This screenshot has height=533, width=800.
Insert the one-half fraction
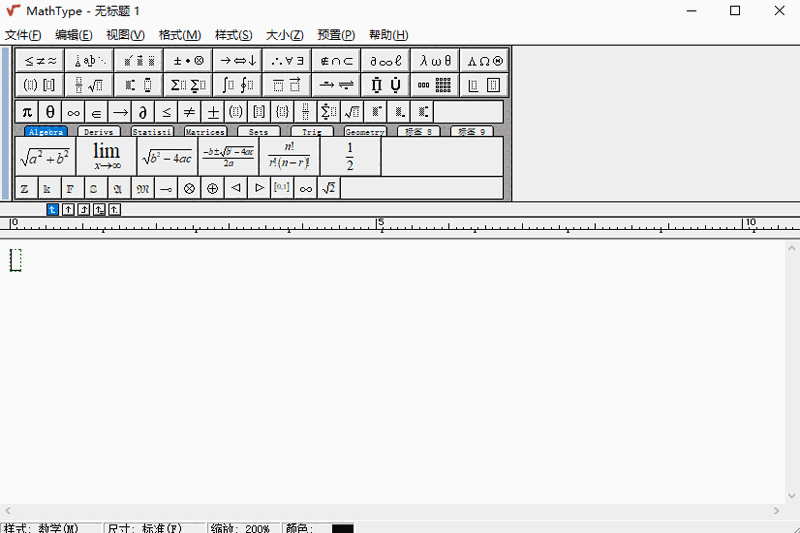point(350,156)
